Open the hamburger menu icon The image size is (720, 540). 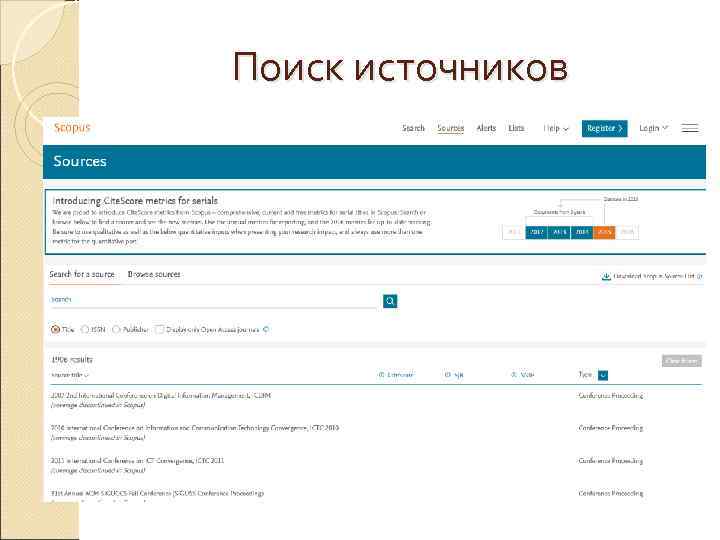pos(690,128)
